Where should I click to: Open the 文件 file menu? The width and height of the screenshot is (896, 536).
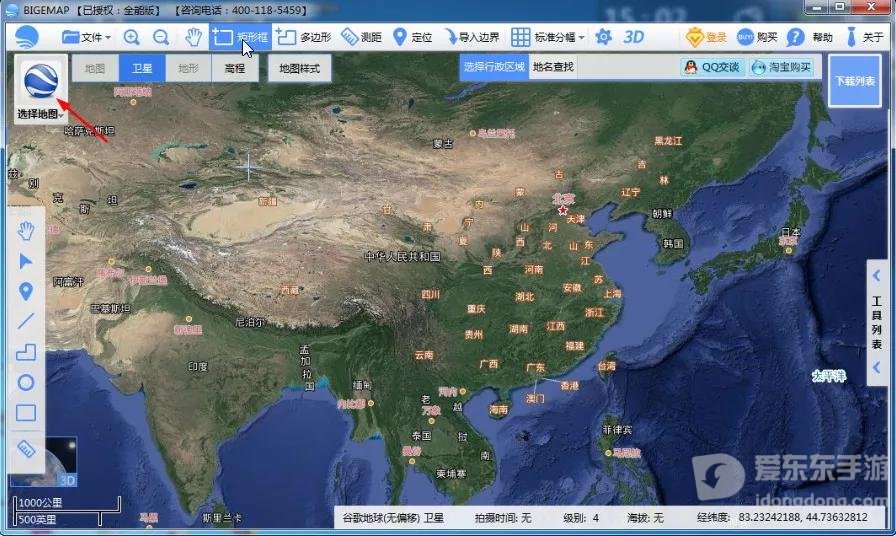pyautogui.click(x=86, y=37)
